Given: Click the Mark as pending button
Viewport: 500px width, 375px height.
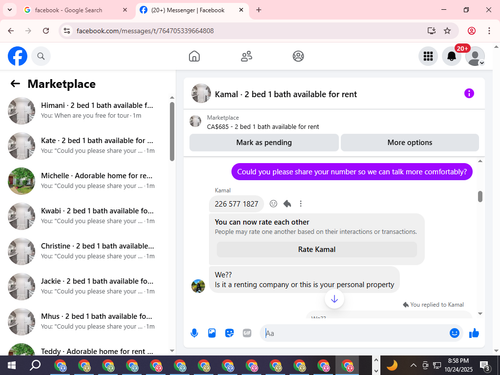Looking at the screenshot, I should [264, 142].
